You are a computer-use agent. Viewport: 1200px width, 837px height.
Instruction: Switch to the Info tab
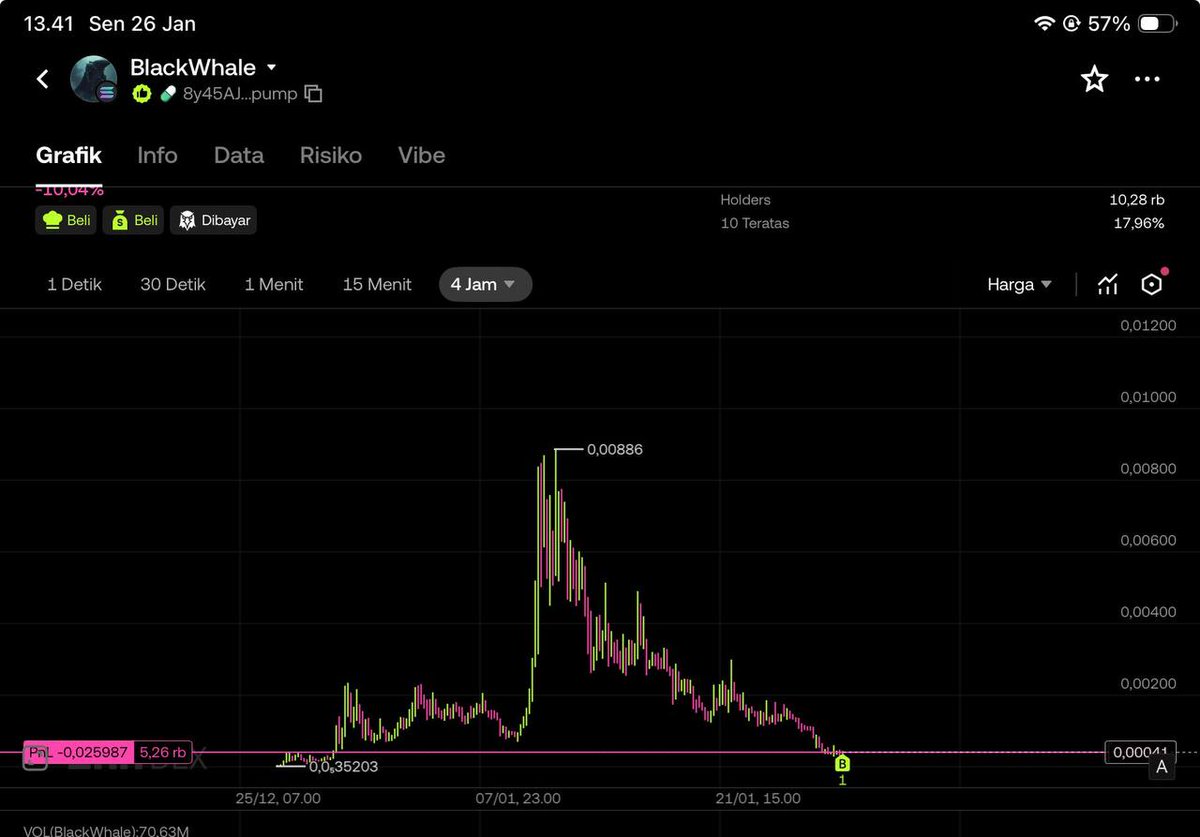pyautogui.click(x=157, y=155)
